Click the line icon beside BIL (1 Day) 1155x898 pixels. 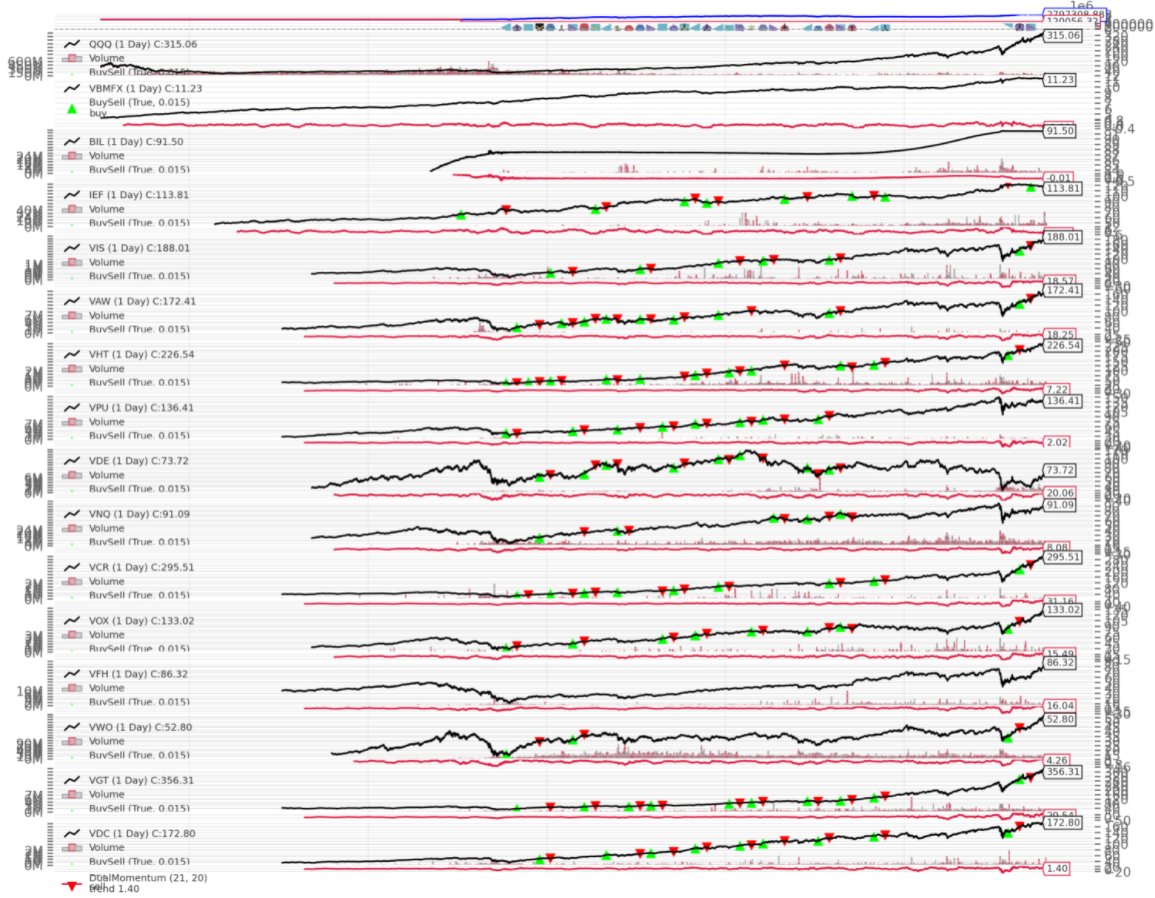point(71,141)
